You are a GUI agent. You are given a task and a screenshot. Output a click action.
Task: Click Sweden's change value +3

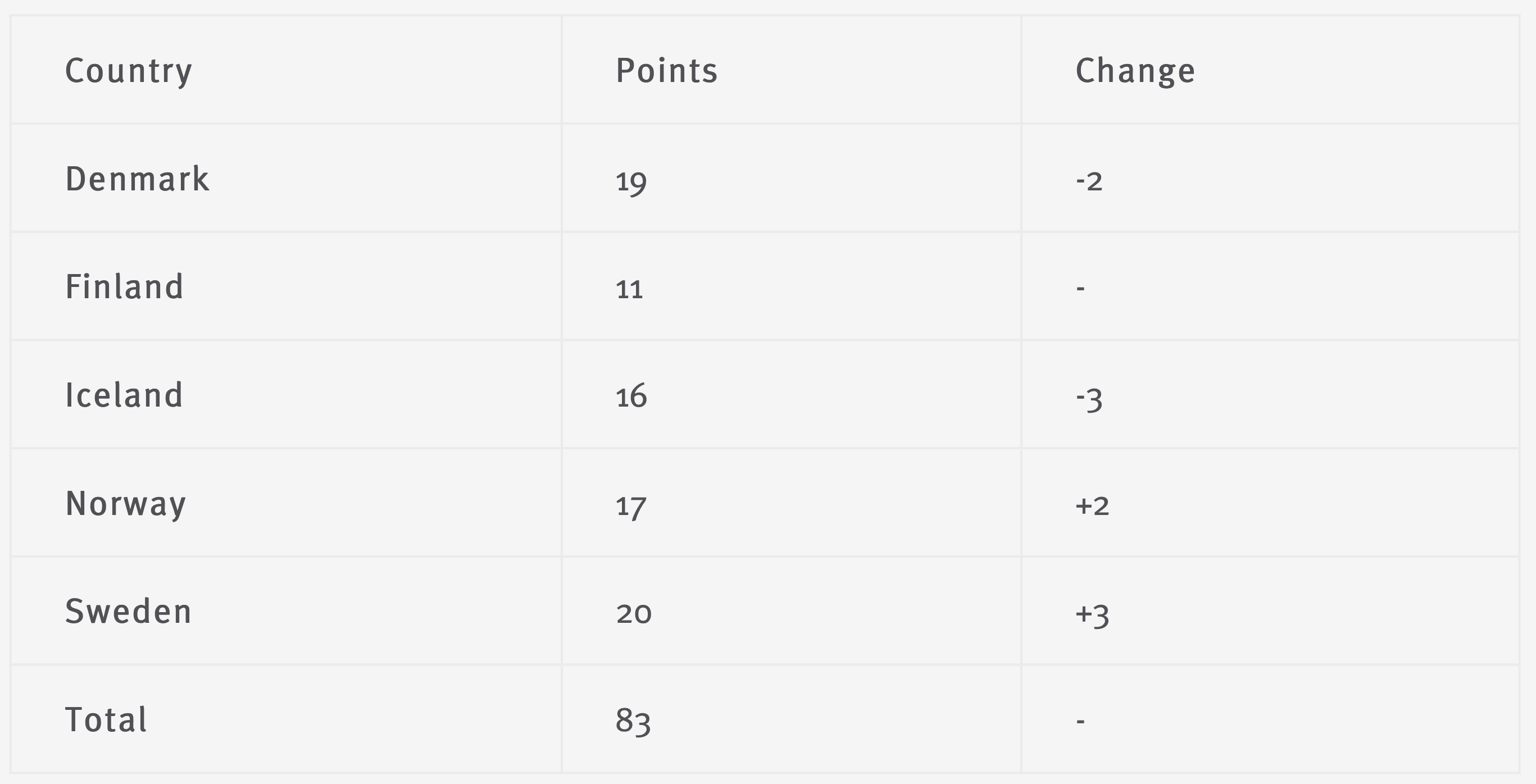click(x=1092, y=616)
